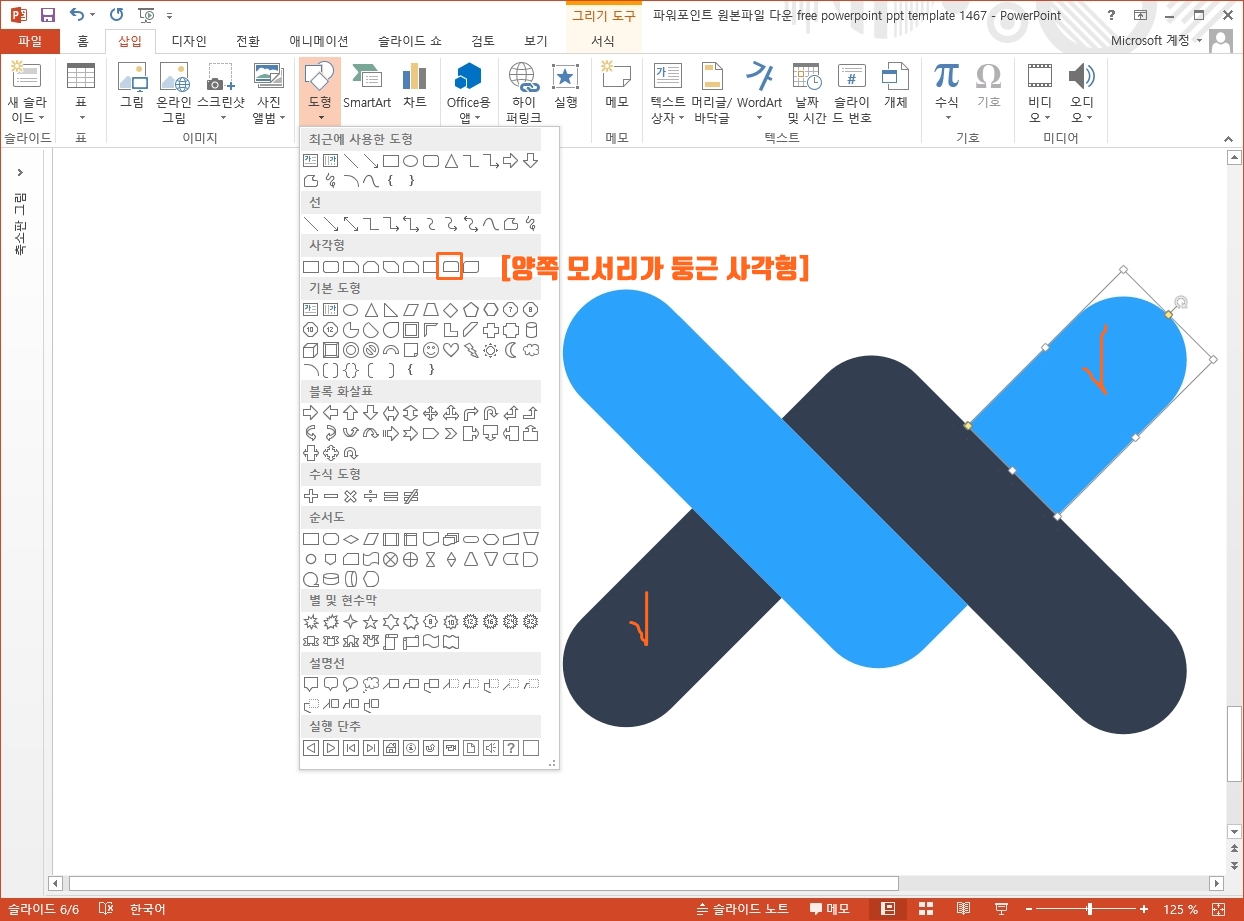The height and width of the screenshot is (921, 1244).
Task: Insert 머리글/바닥글 header and footer
Action: [x=711, y=92]
